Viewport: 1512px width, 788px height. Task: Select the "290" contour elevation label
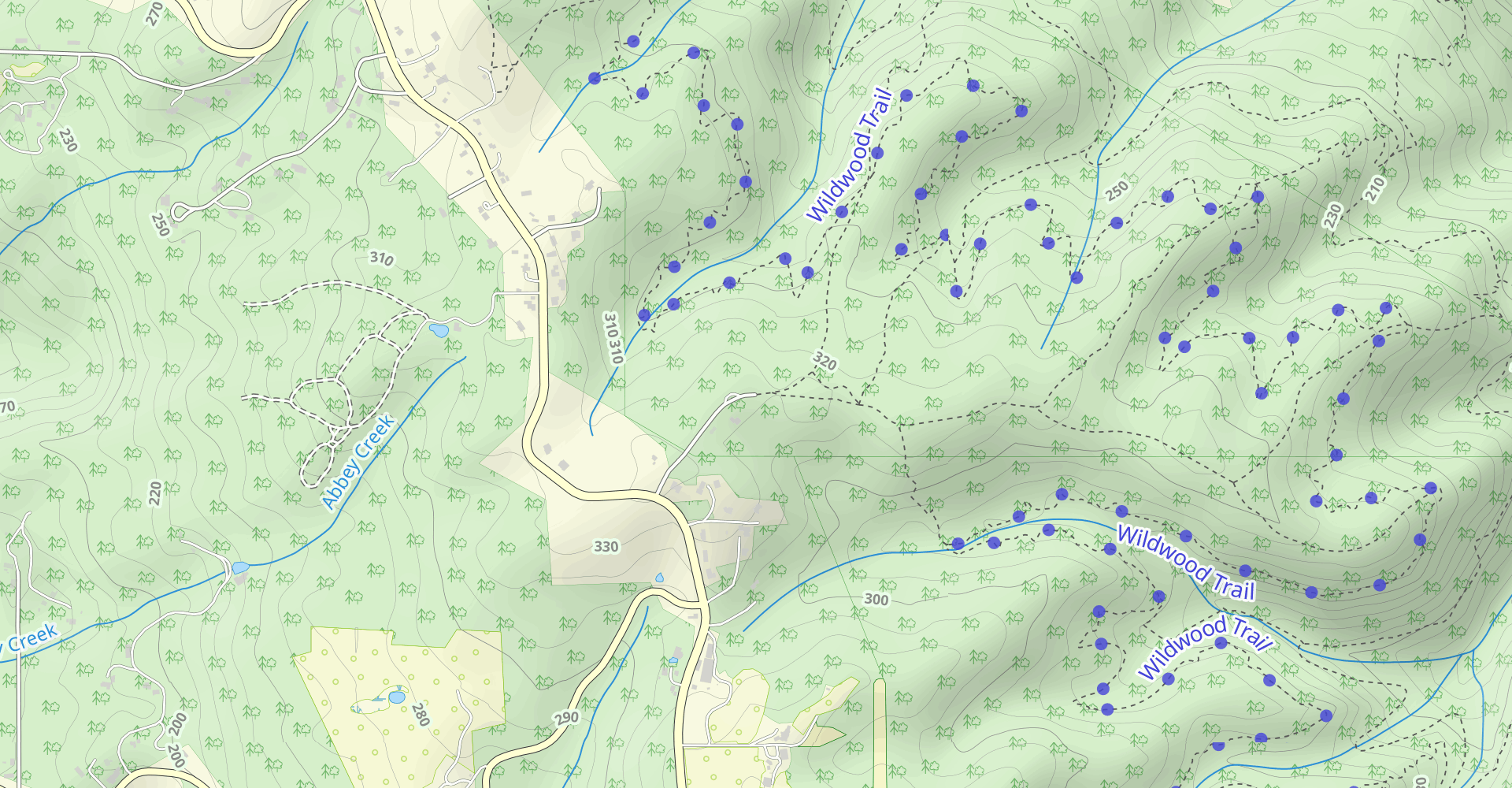point(566,718)
